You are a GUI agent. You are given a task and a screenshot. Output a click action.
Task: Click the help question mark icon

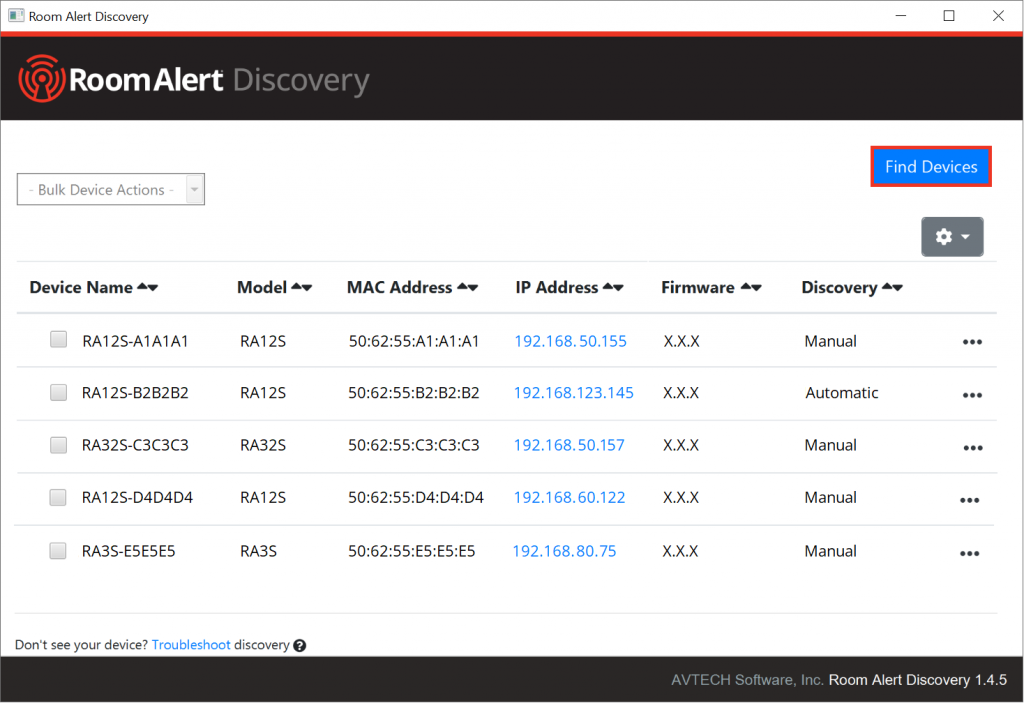[x=300, y=646]
